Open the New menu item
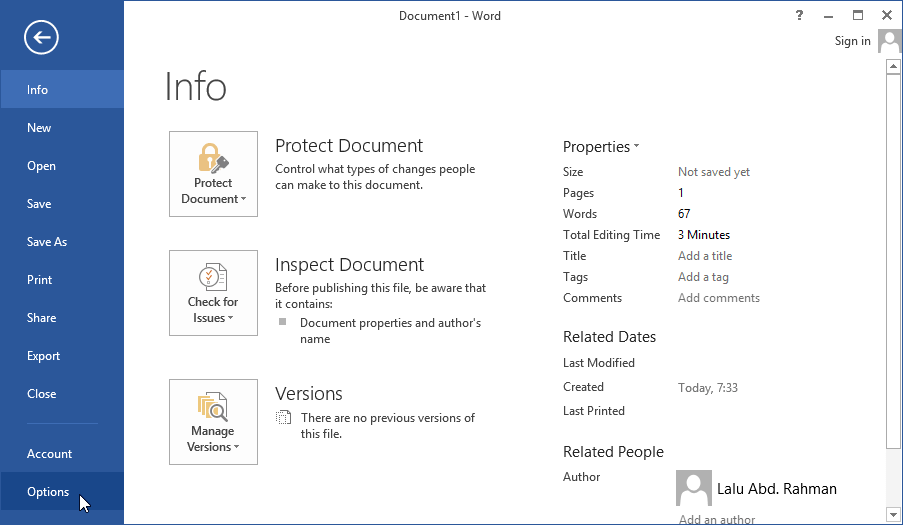This screenshot has height=525, width=903. pyautogui.click(x=62, y=127)
